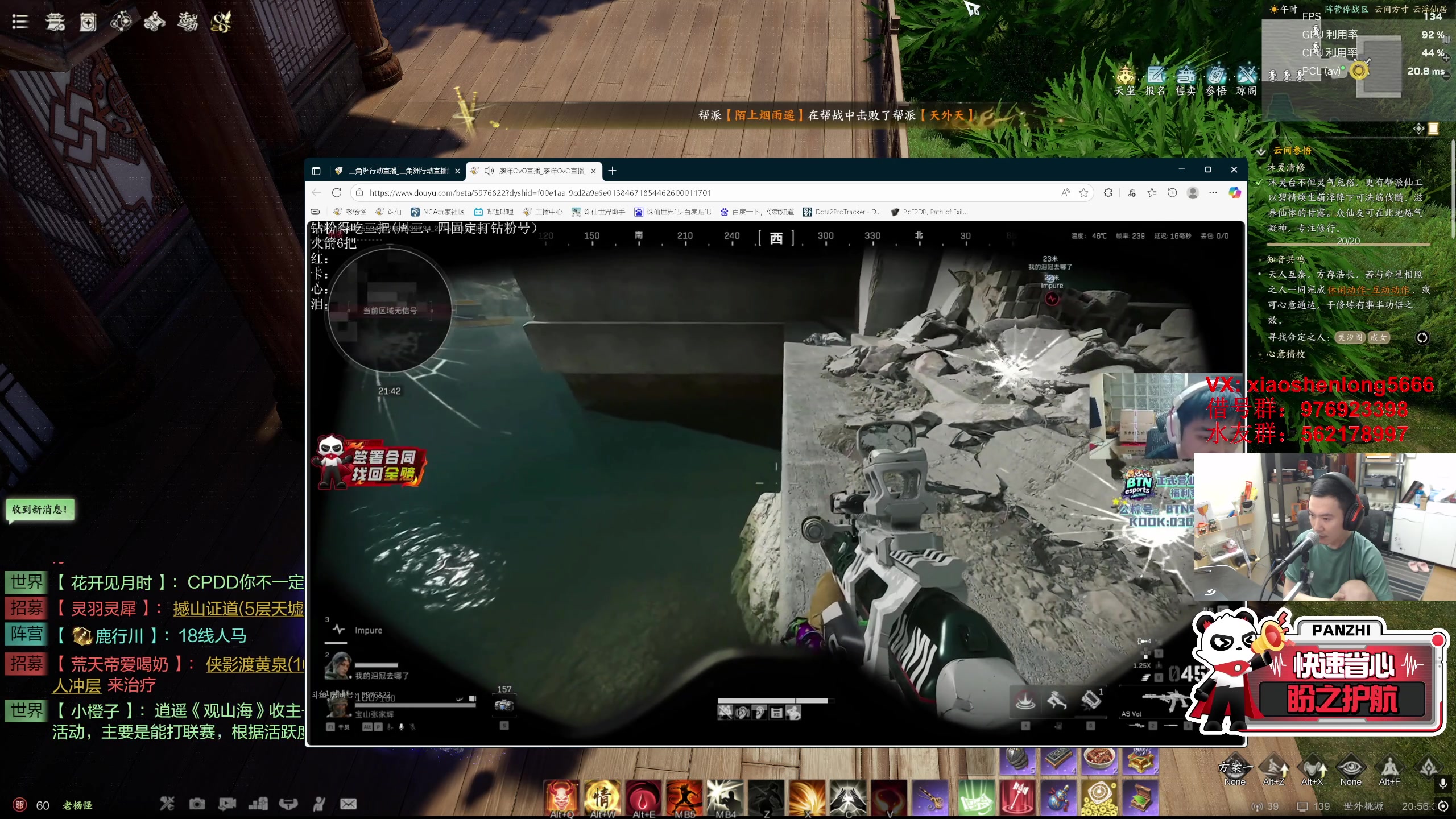Screen dimensions: 1456x819
Task: Activate the red droplet Alt+E skill
Action: coord(643,796)
